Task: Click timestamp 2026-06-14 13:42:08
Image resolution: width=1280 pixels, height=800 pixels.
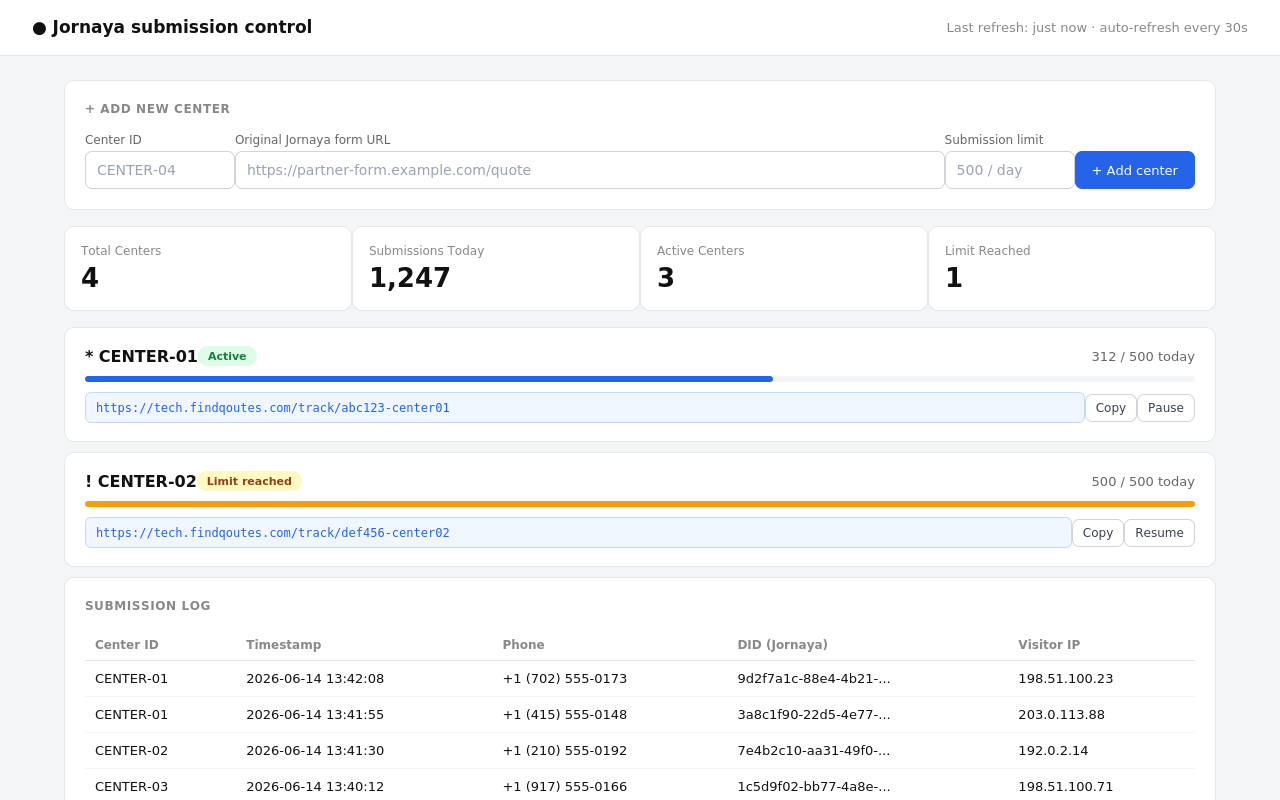Action: [x=315, y=678]
